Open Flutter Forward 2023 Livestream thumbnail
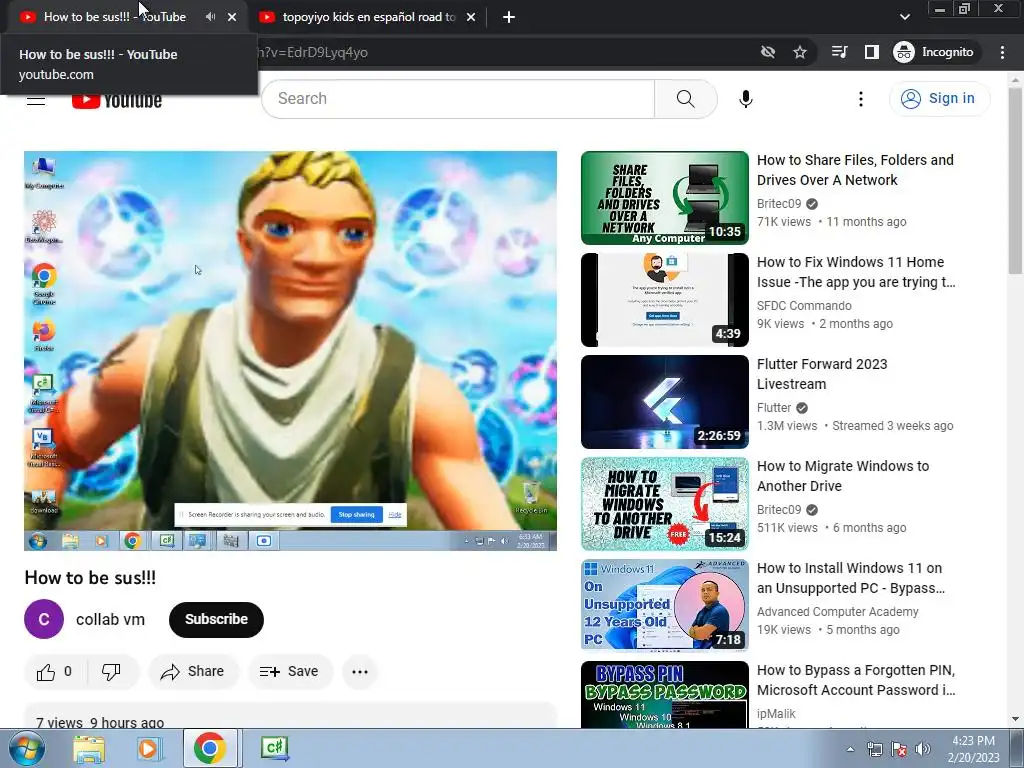1024x768 pixels. (x=665, y=402)
